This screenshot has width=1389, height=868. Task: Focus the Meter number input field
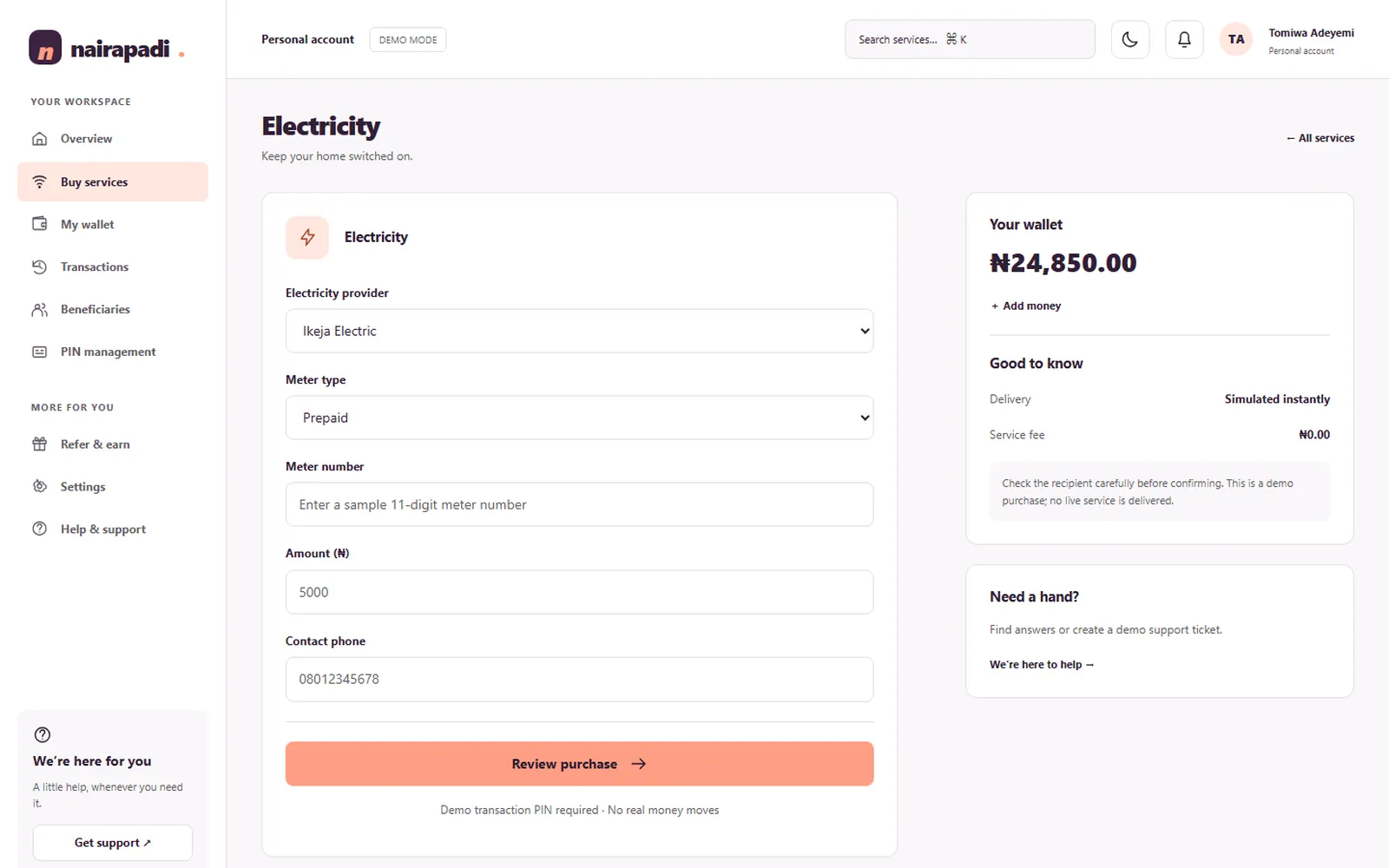pos(579,504)
